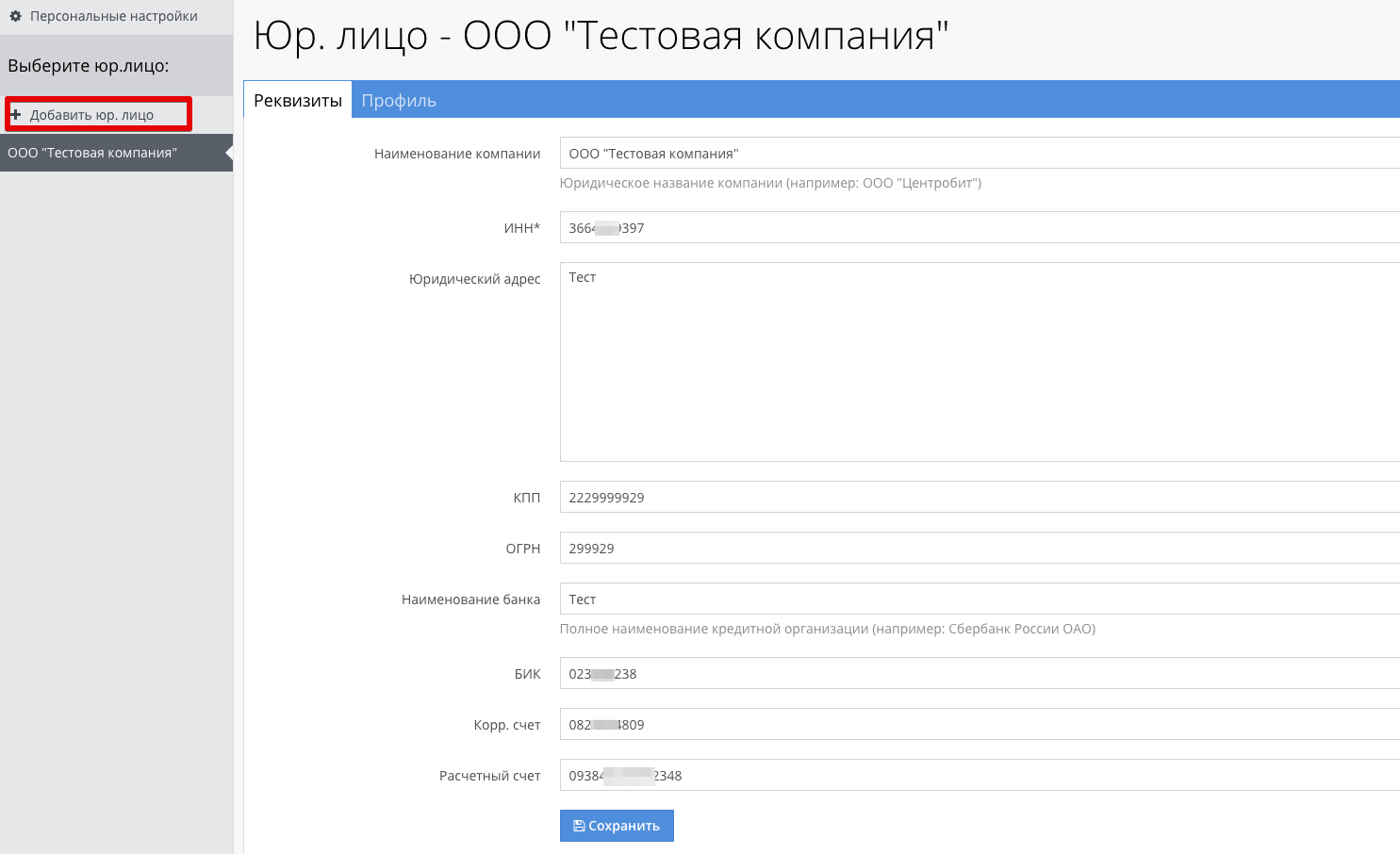Click inside the Юридический адрес text area
Image resolution: width=1400 pixels, height=854 pixels.
tap(980, 362)
